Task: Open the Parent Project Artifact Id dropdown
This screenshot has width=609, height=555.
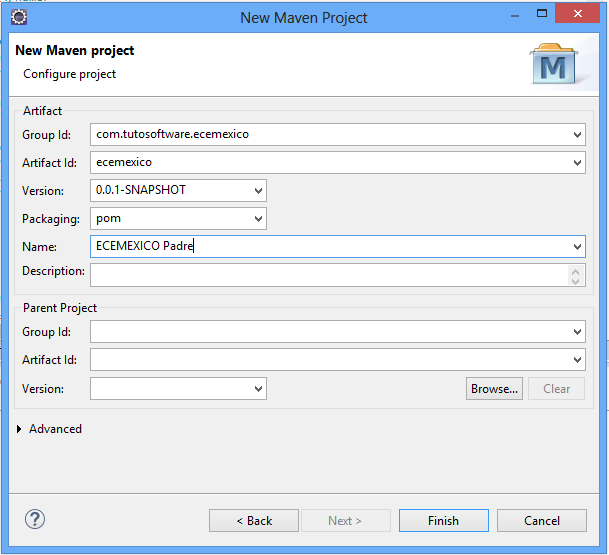Action: 577,360
